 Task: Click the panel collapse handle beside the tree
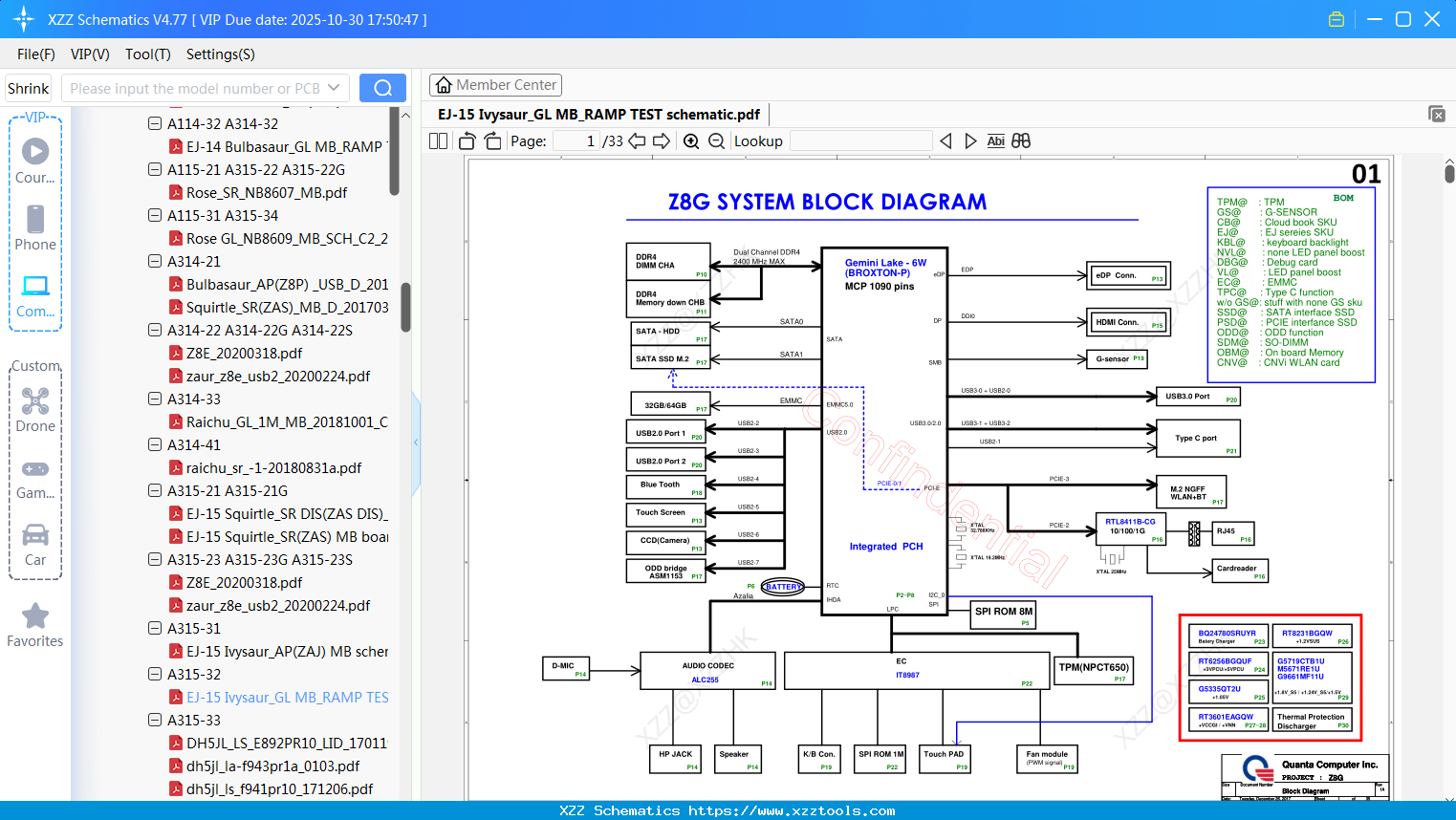point(416,442)
